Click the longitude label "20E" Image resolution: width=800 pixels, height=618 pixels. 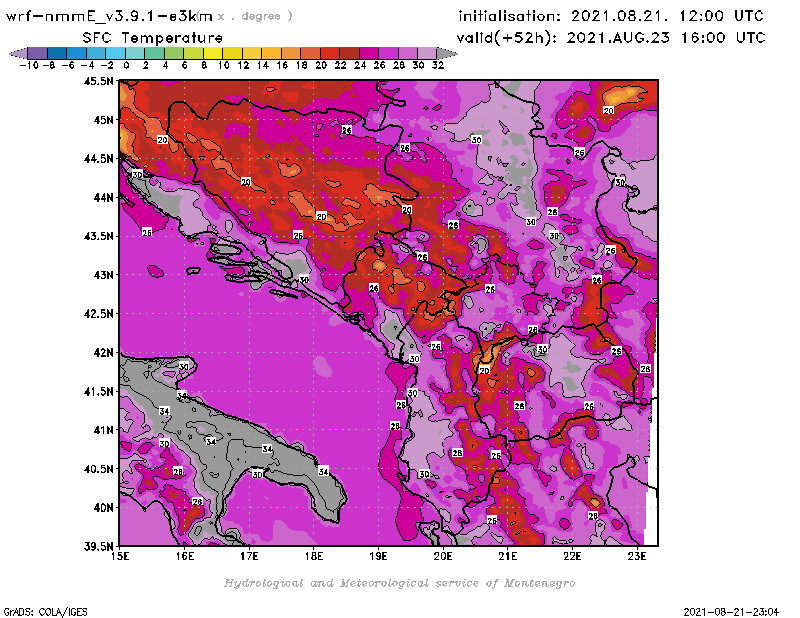pos(443,556)
